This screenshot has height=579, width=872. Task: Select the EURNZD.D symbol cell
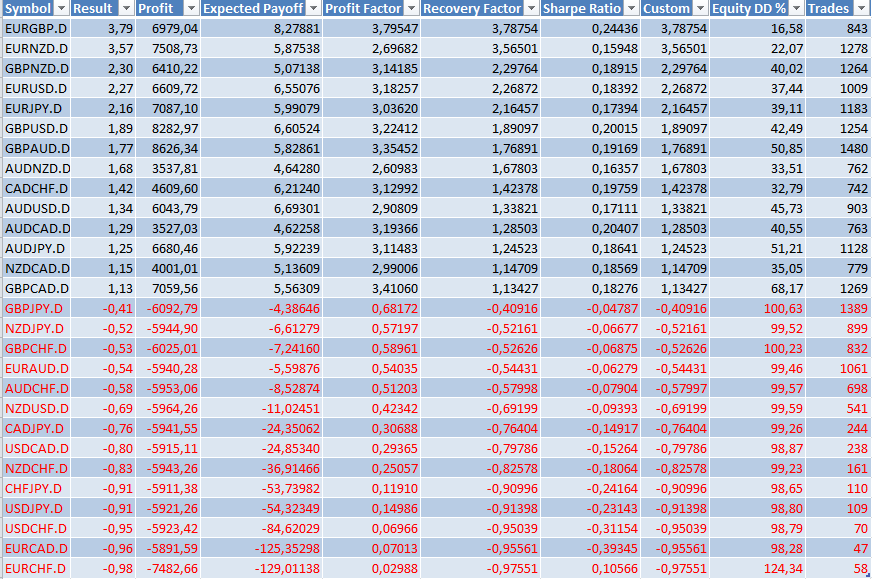click(x=36, y=48)
